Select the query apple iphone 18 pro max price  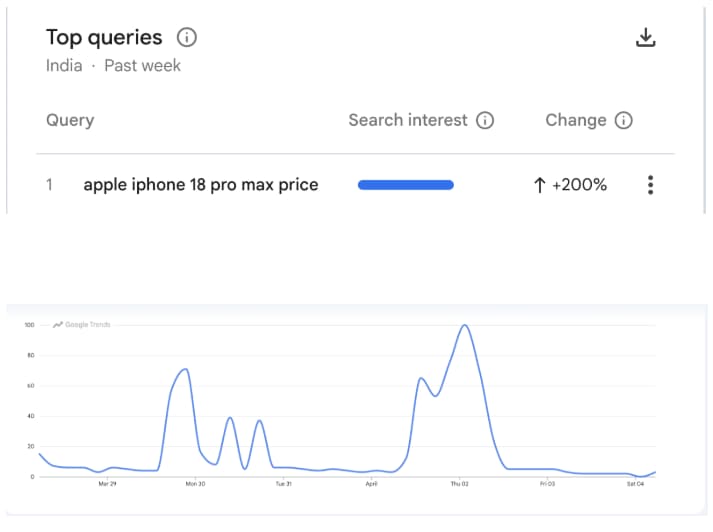[x=200, y=185]
